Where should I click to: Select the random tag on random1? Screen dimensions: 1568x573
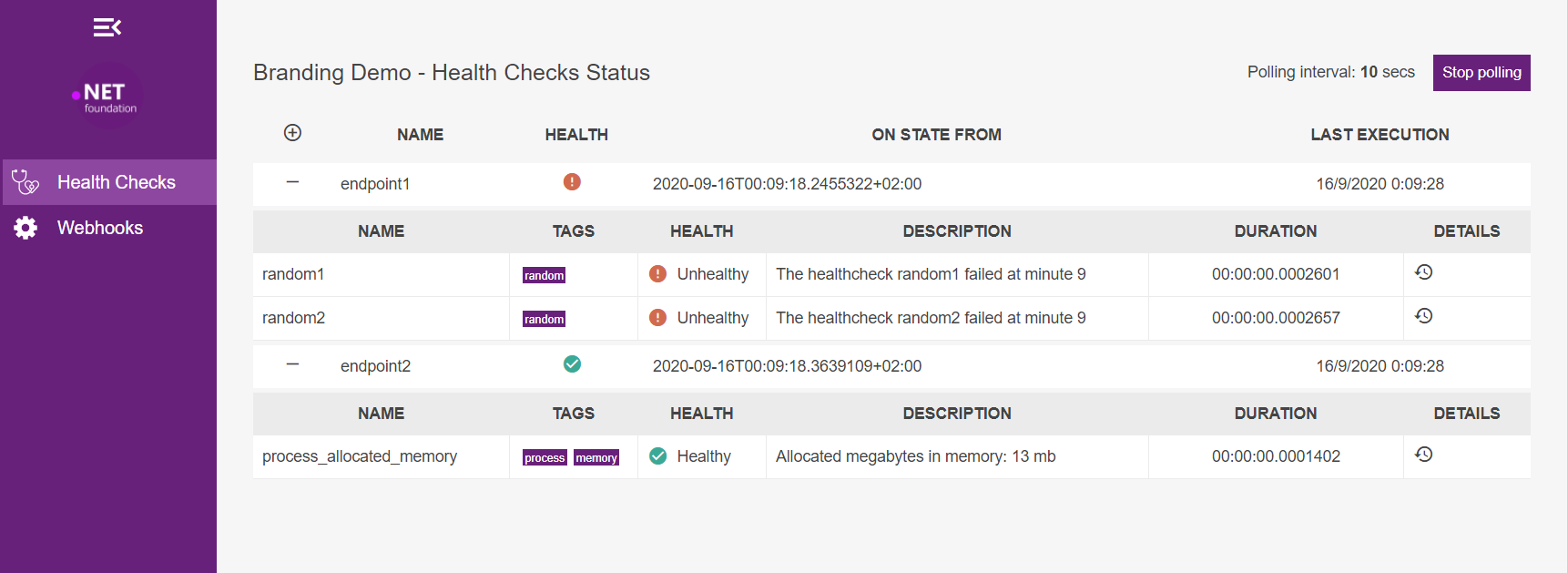pyautogui.click(x=544, y=274)
